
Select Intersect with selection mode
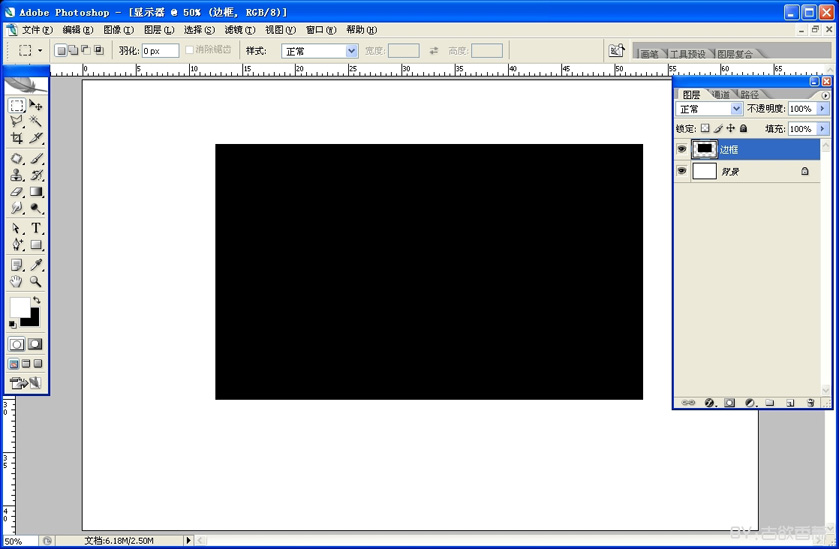(98, 51)
